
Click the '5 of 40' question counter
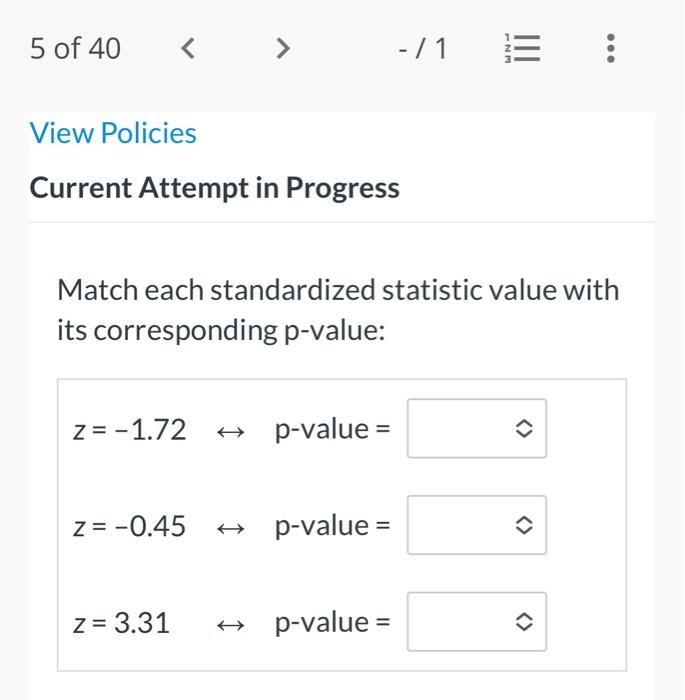pos(75,48)
